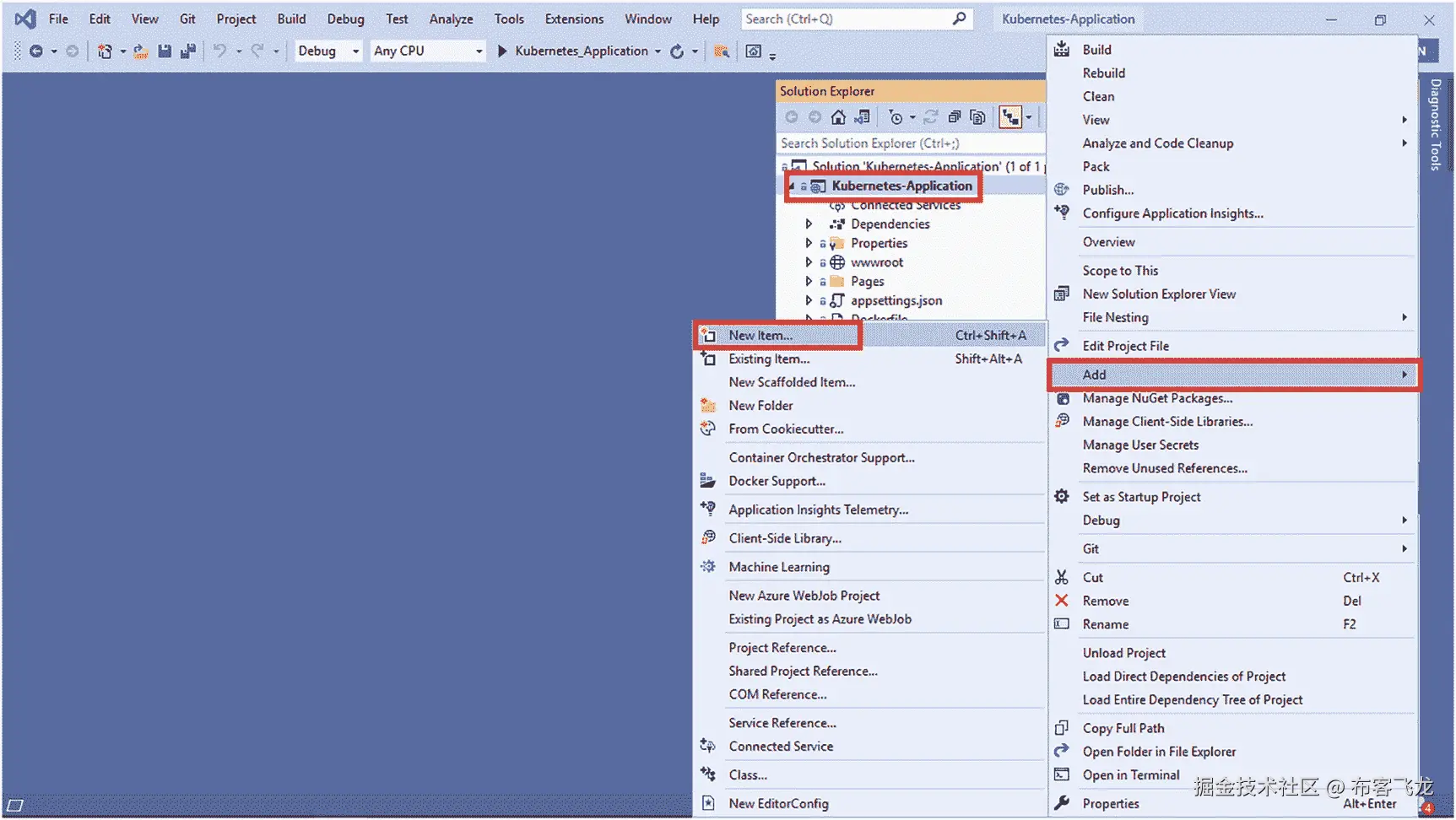Expand the Pages folder node
The height and width of the screenshot is (820, 1456).
pos(809,282)
